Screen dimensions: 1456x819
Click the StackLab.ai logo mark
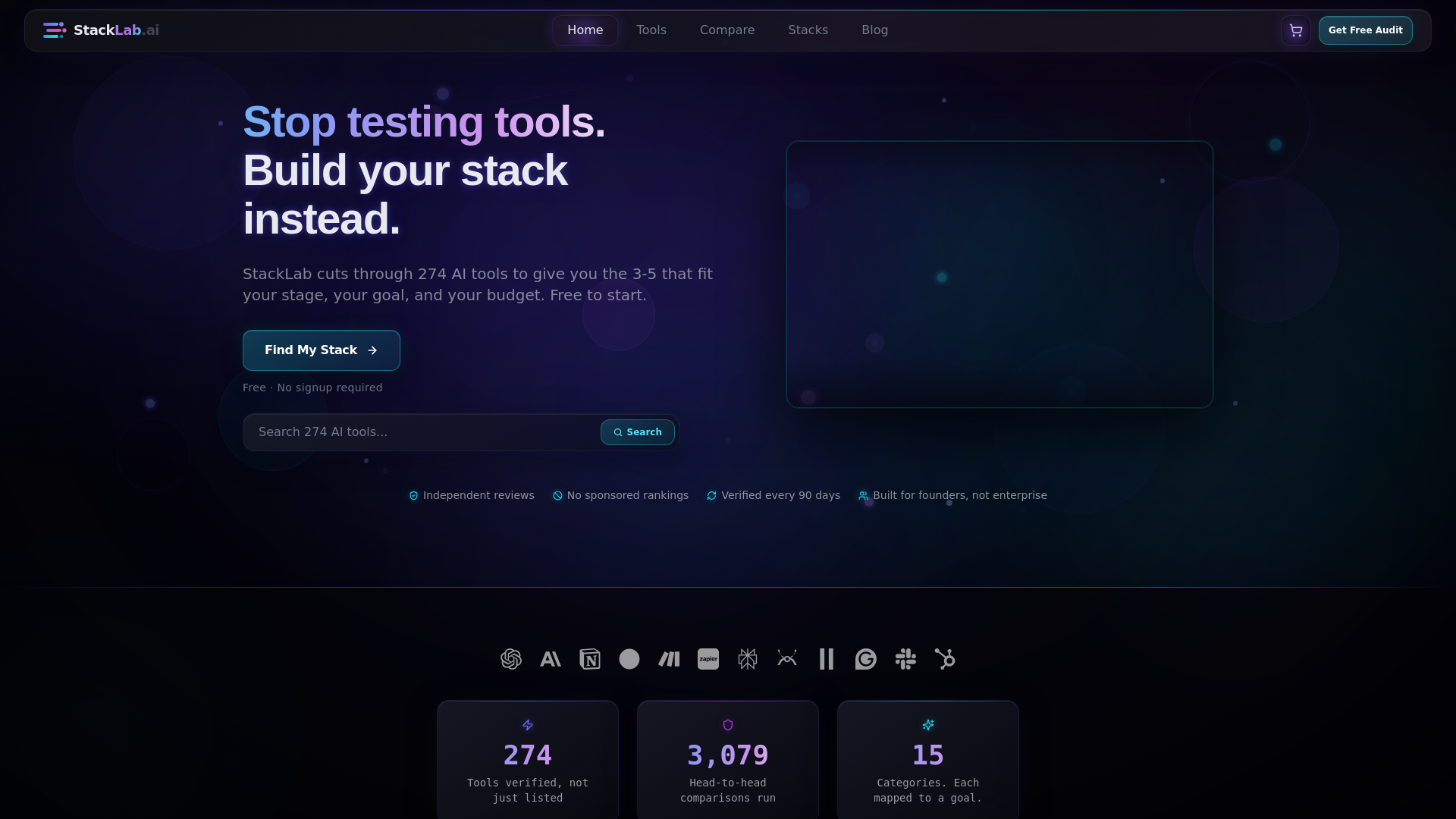(x=55, y=30)
